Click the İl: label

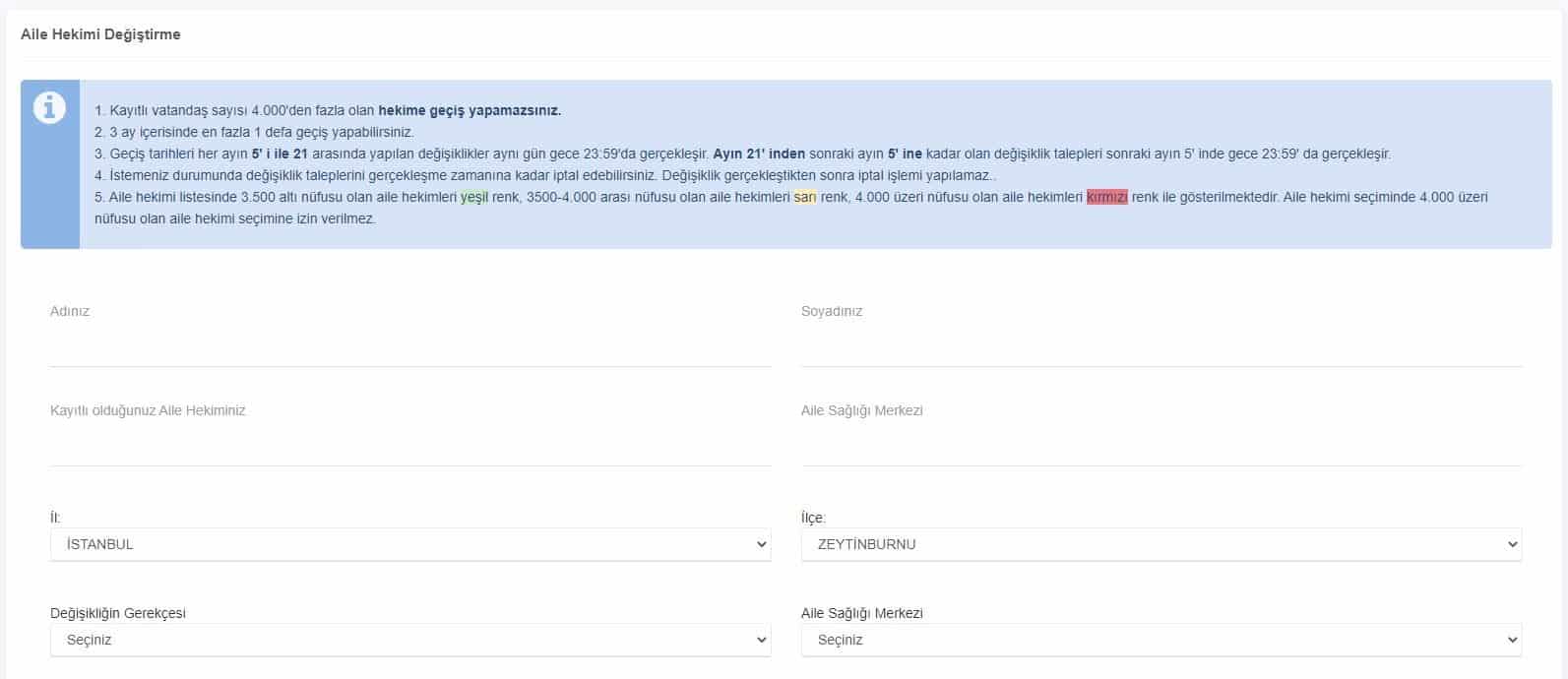coord(55,518)
